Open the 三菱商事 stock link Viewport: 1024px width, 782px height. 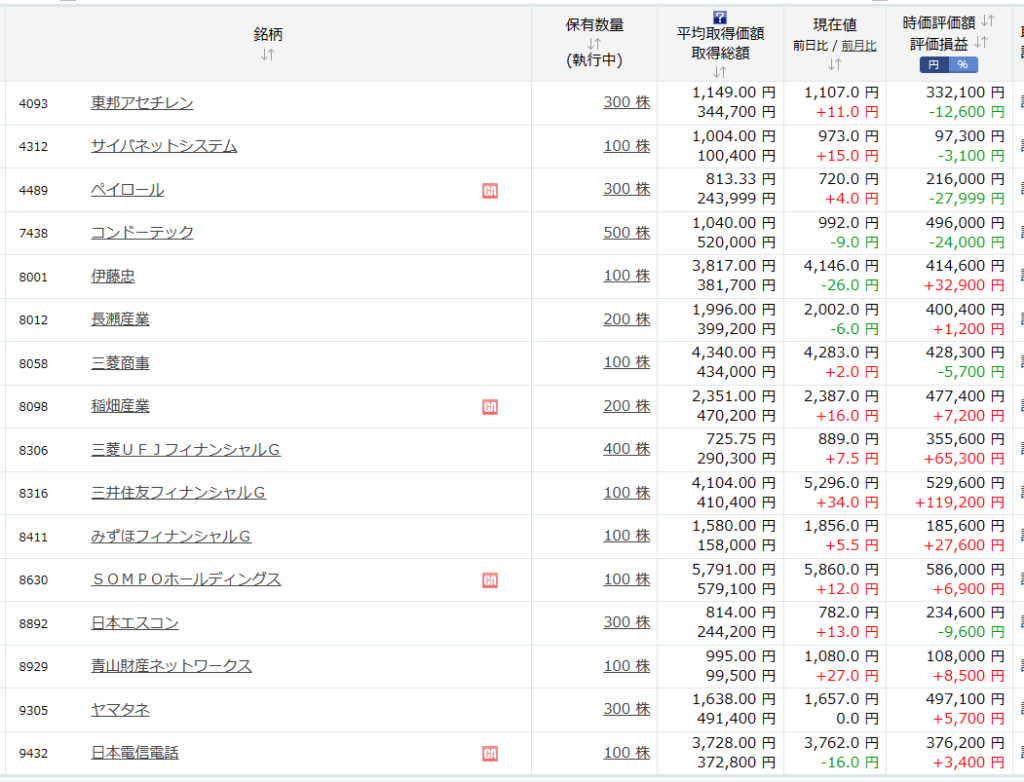[x=120, y=363]
